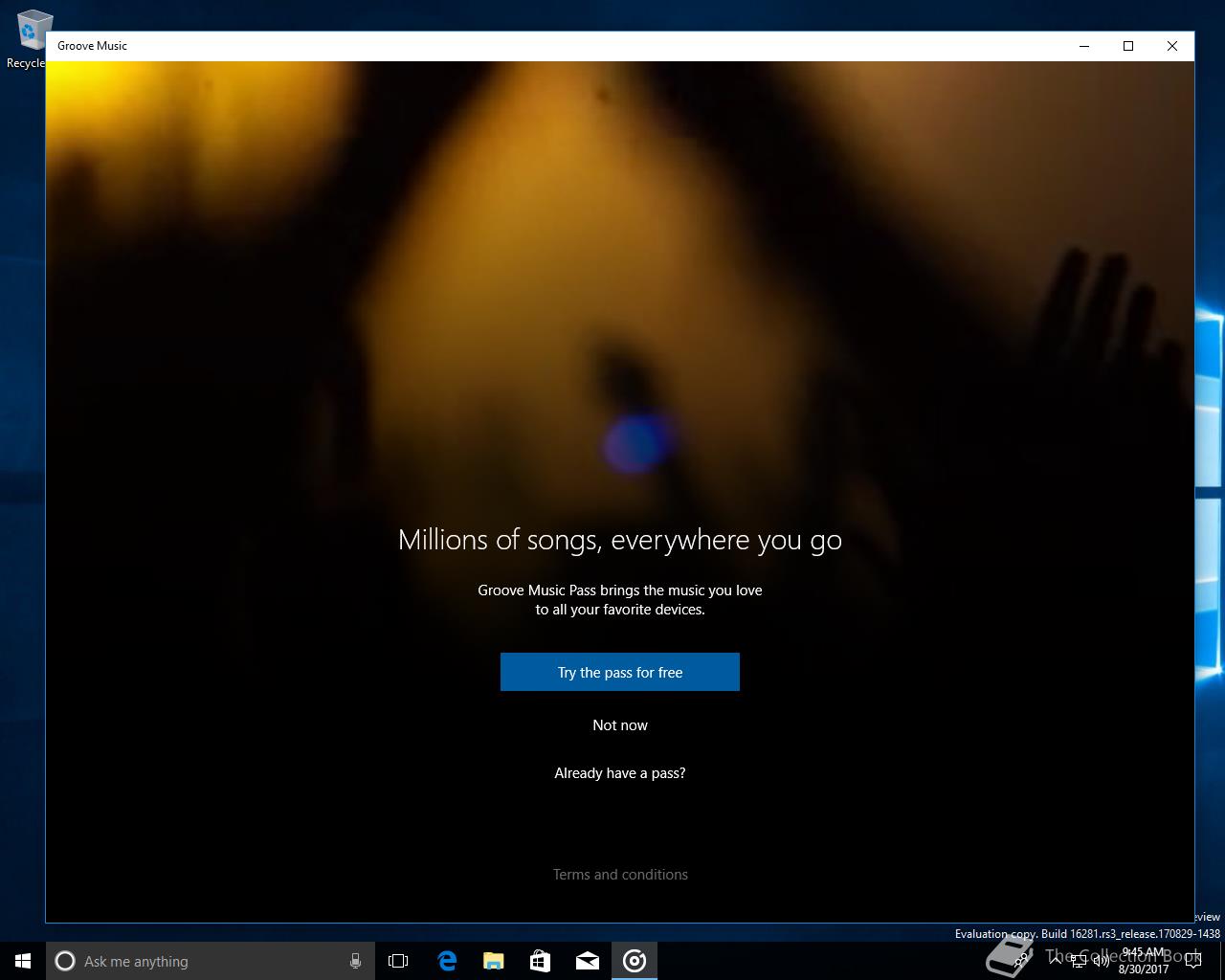
Task: Open Mail app from taskbar
Action: 588,961
